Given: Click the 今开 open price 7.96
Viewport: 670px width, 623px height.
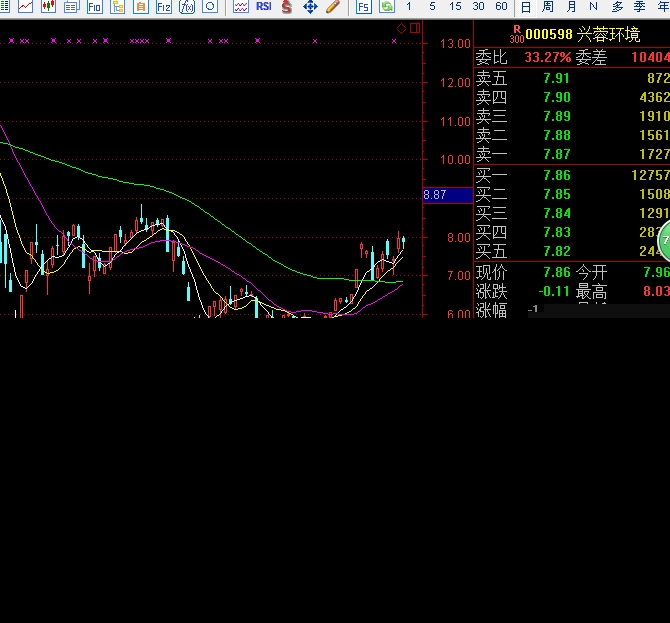Looking at the screenshot, I should click(x=656, y=272).
